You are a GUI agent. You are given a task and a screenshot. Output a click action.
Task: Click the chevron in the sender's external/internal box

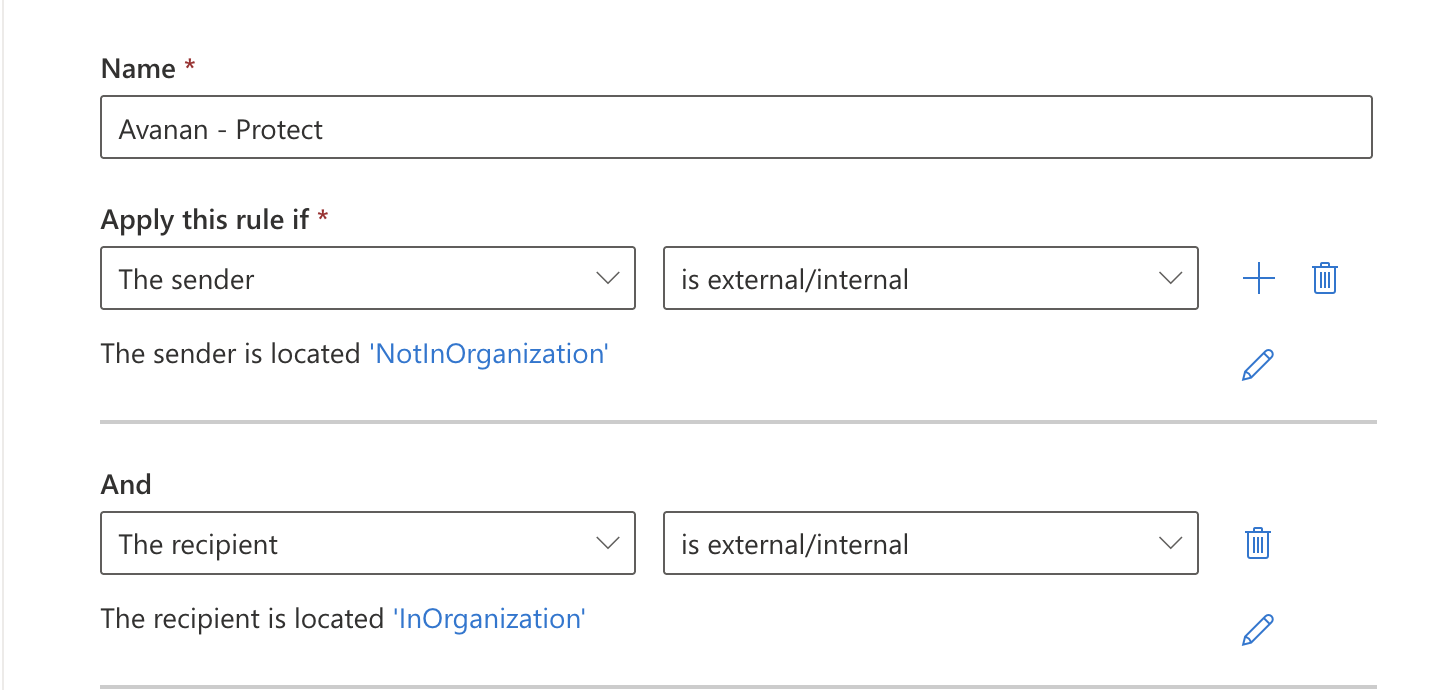coord(1170,279)
